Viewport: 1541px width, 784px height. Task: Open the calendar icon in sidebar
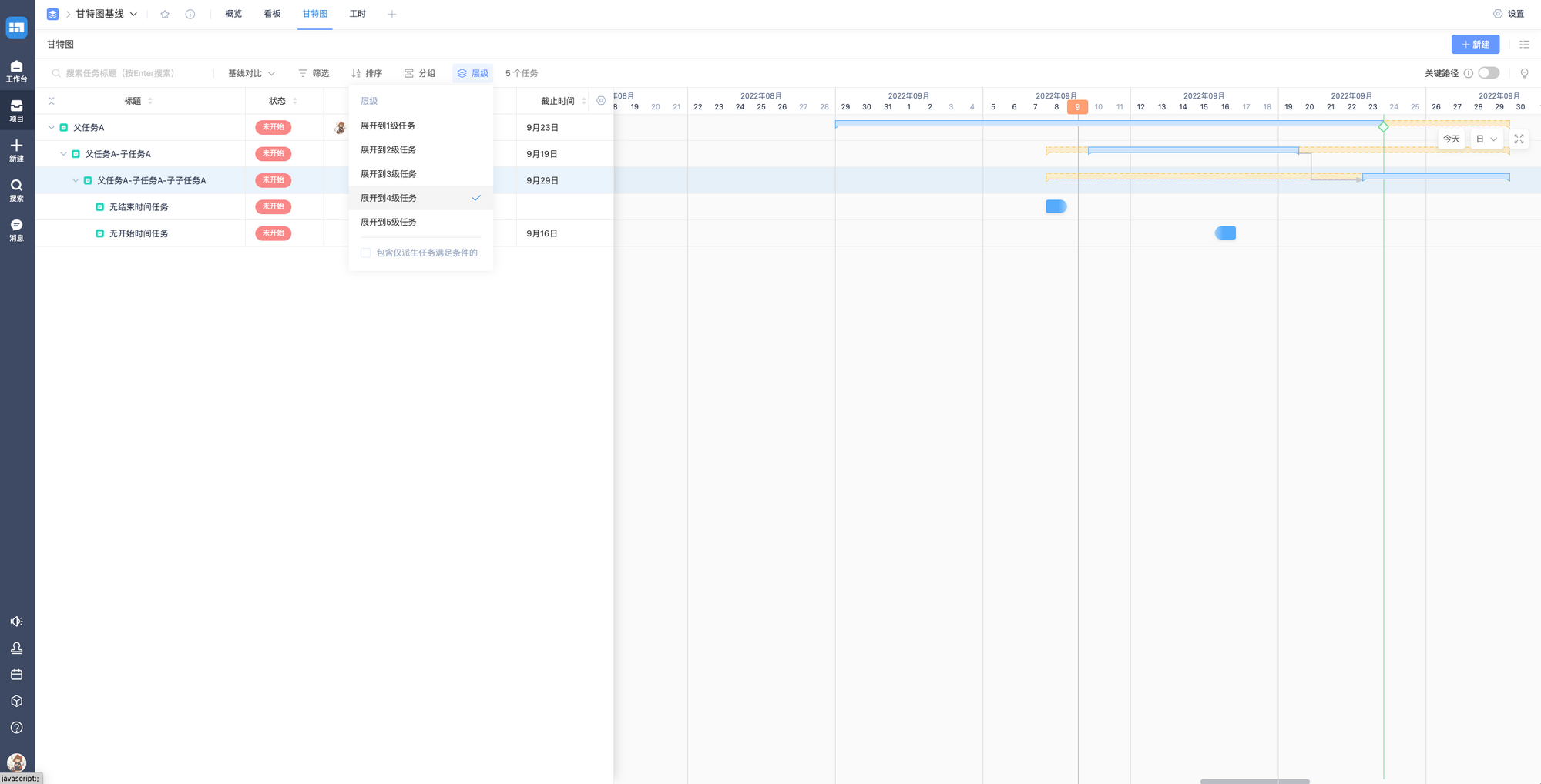[16, 675]
